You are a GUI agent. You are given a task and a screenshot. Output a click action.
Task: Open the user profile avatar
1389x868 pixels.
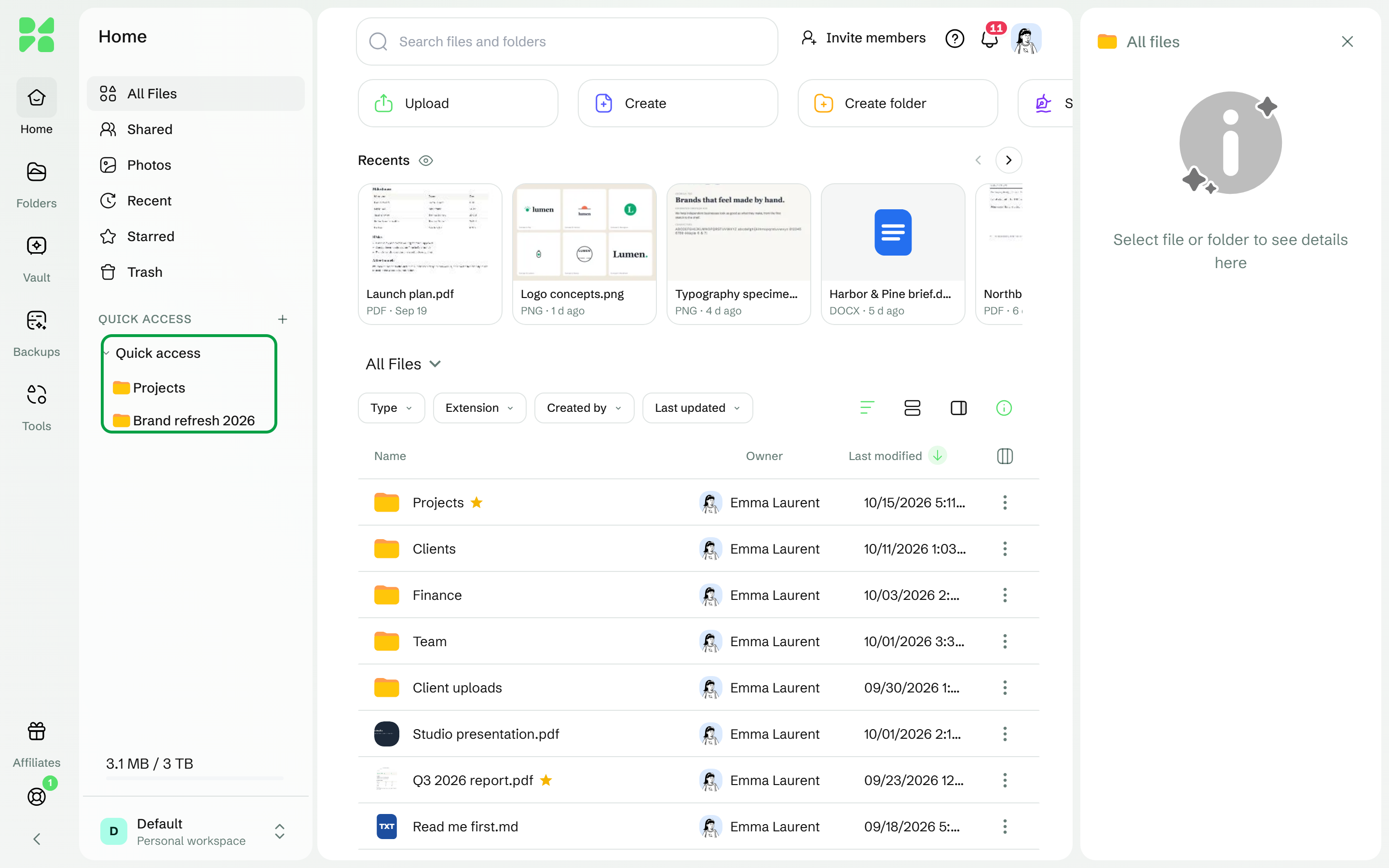(1026, 39)
